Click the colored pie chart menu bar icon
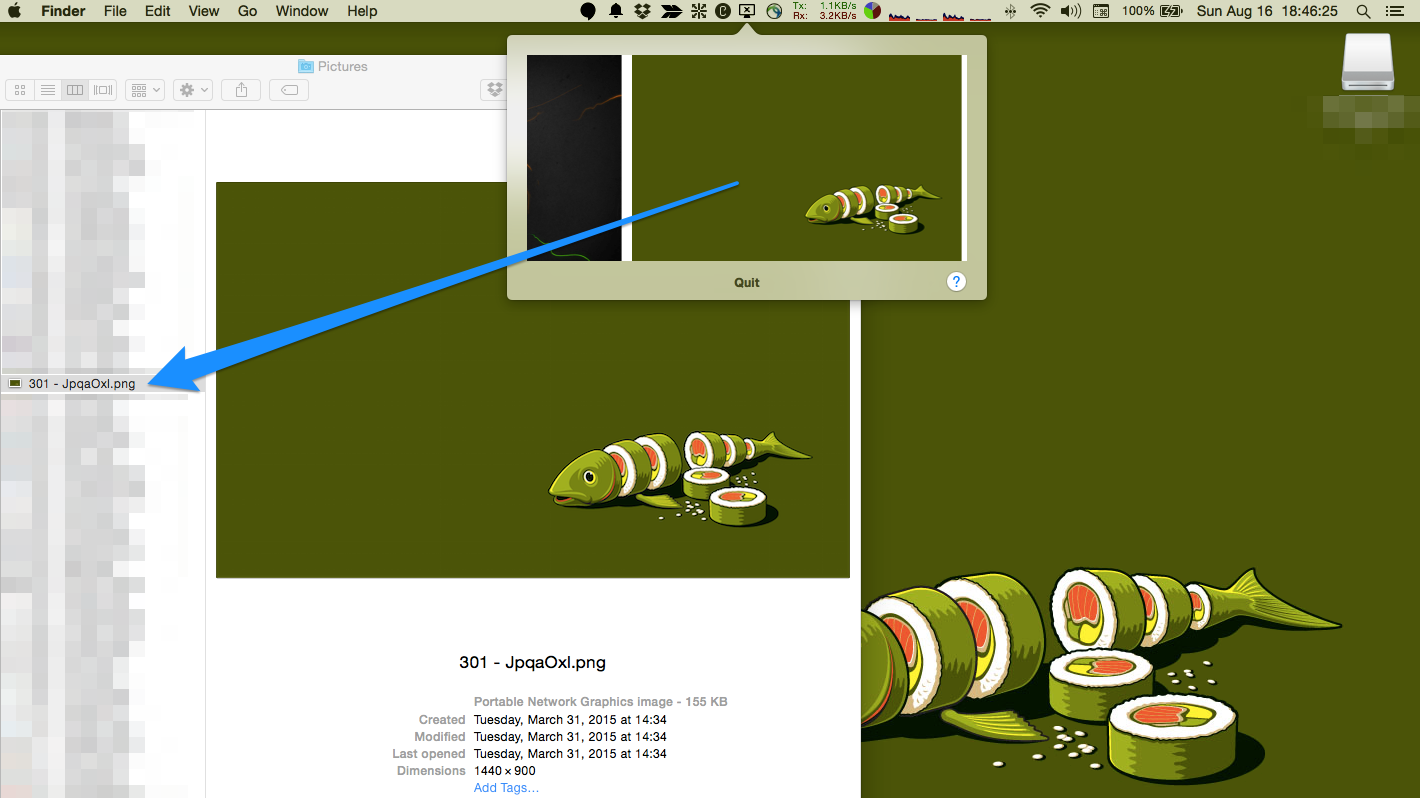The height and width of the screenshot is (798, 1420). [x=873, y=11]
